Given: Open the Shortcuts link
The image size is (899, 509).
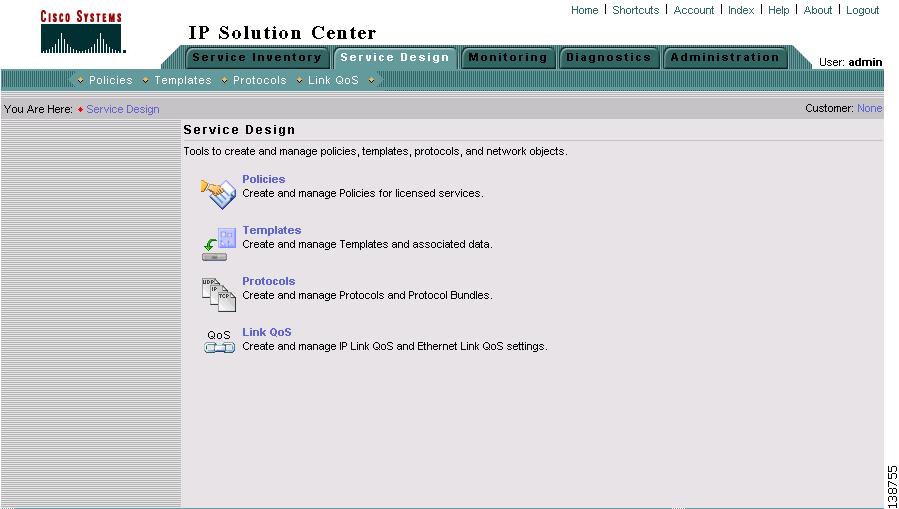Looking at the screenshot, I should 636,10.
